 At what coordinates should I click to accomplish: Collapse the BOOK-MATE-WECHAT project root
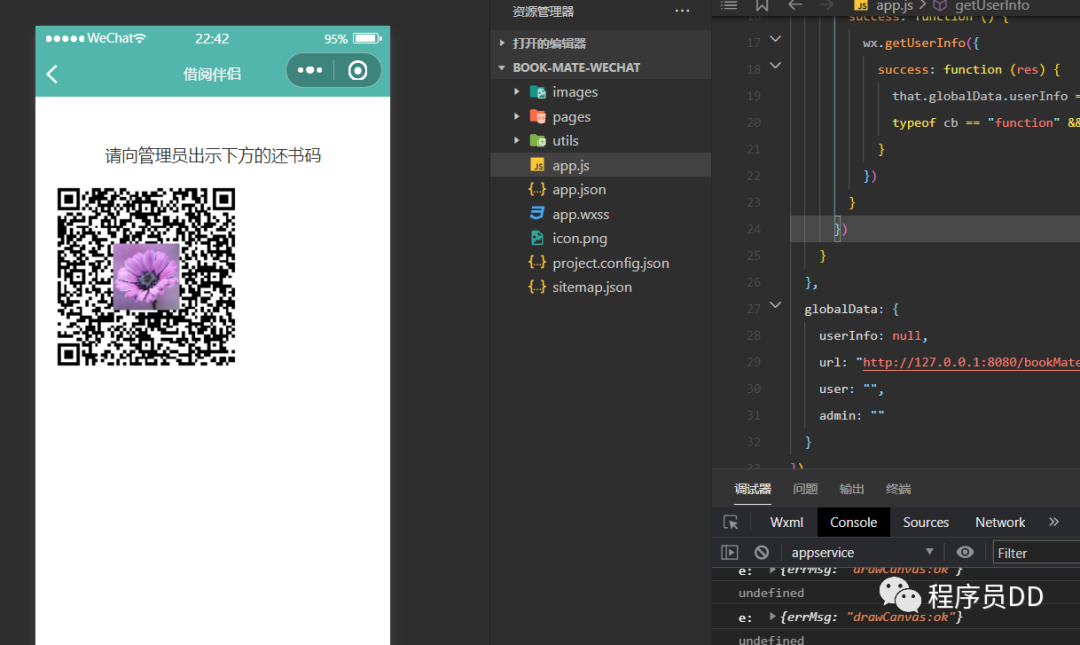601,68
